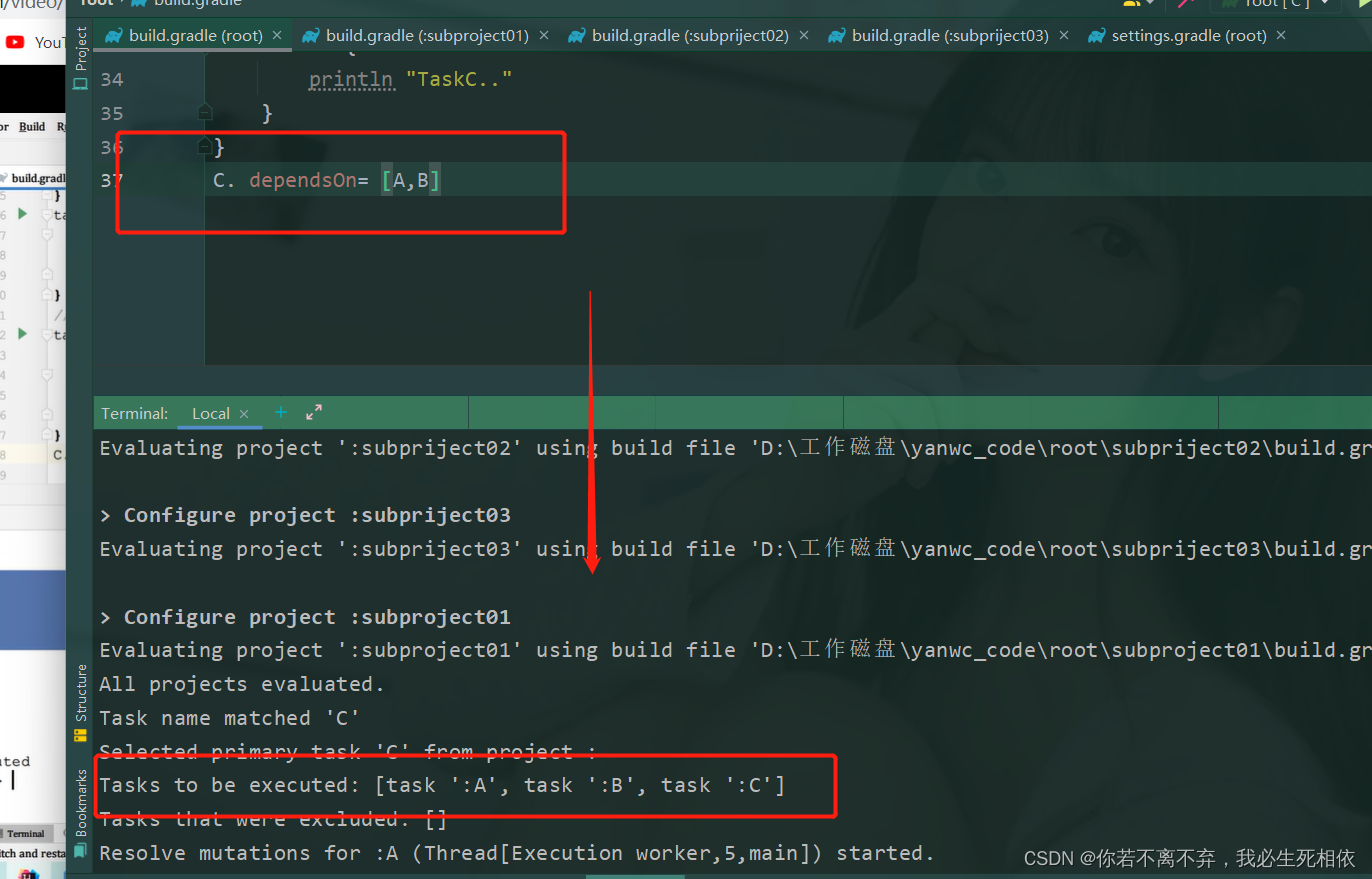
Task: Click 'Resolve mutations for :A' terminal line
Action: tap(517, 853)
